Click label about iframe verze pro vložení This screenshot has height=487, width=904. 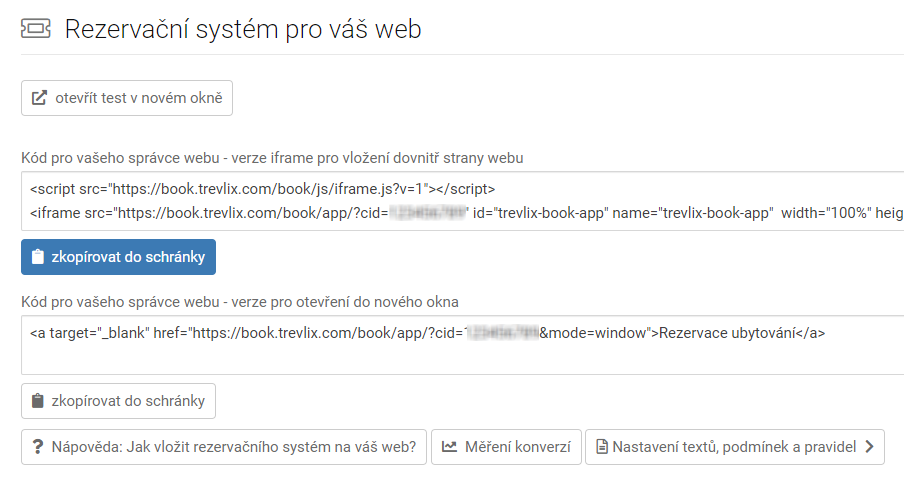(x=272, y=158)
